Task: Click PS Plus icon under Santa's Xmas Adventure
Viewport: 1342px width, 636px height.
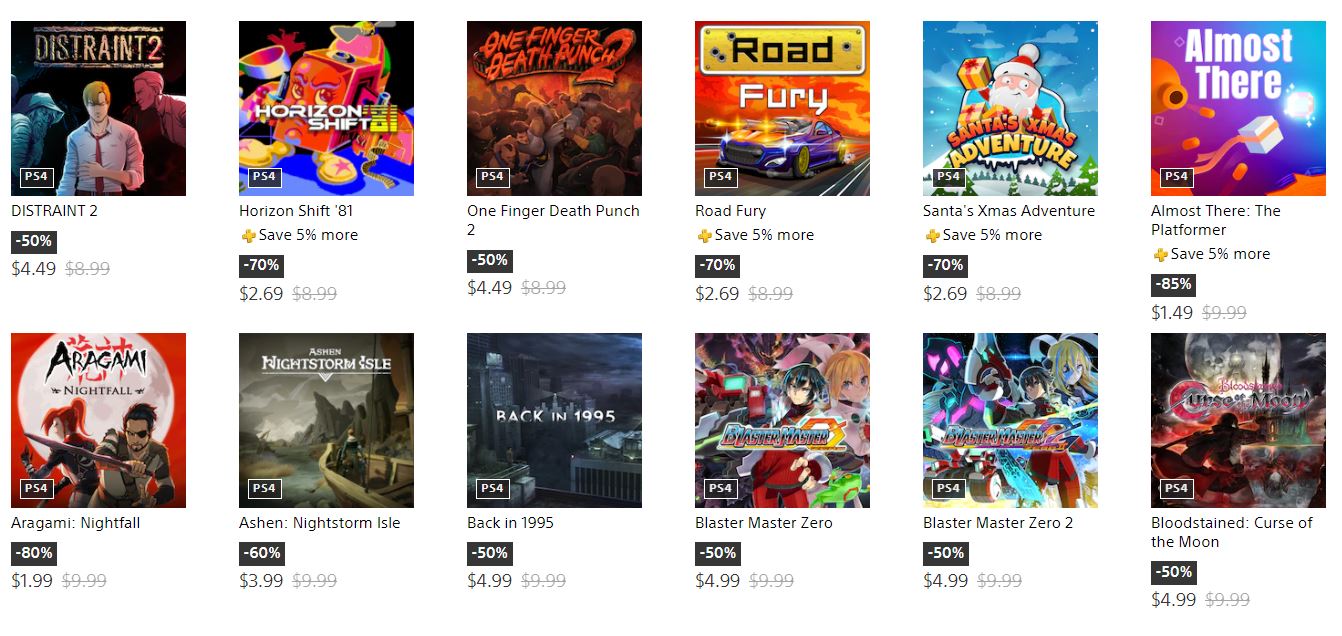Action: [x=932, y=236]
